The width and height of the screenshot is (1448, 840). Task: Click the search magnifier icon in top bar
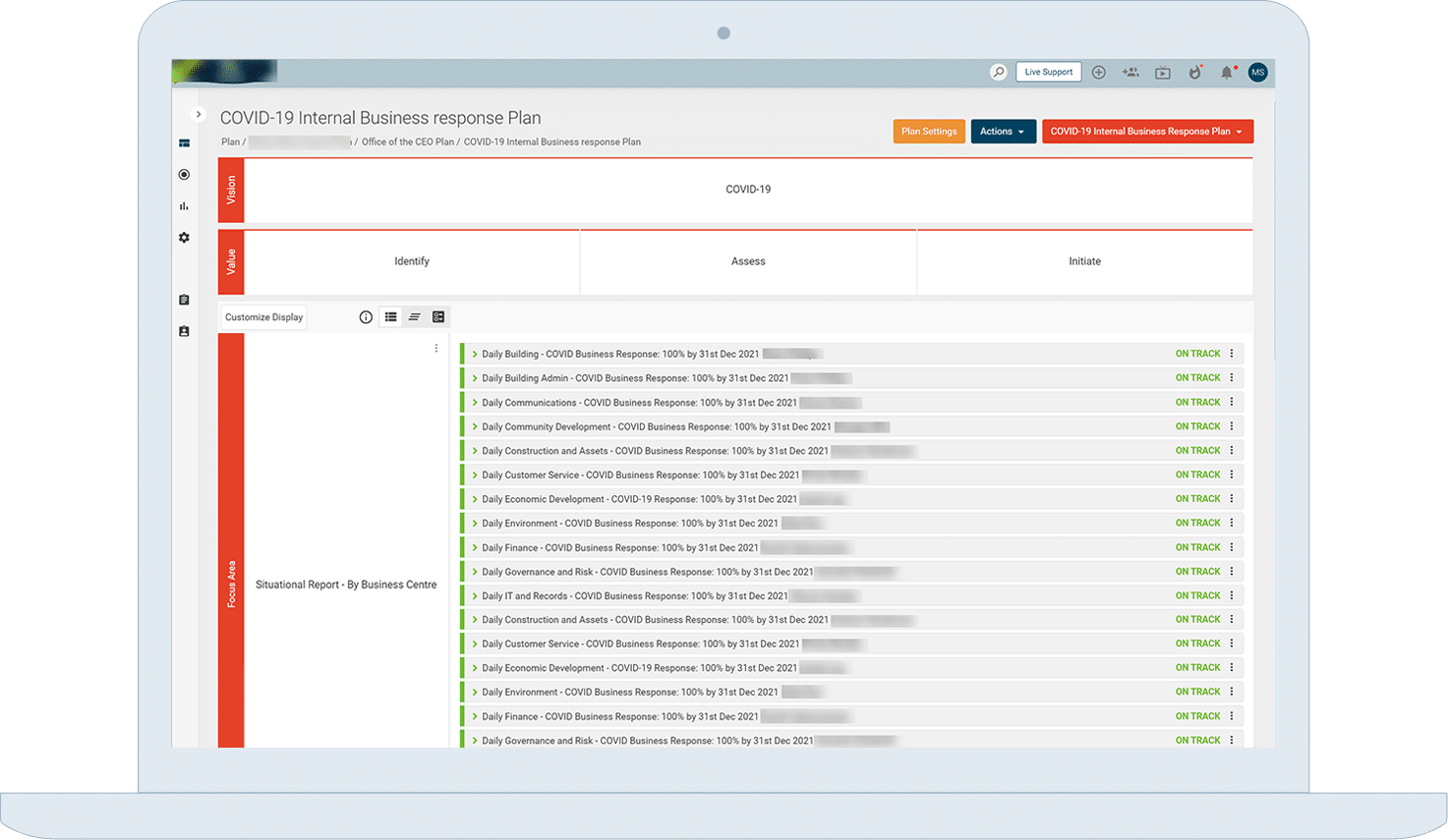coord(998,73)
